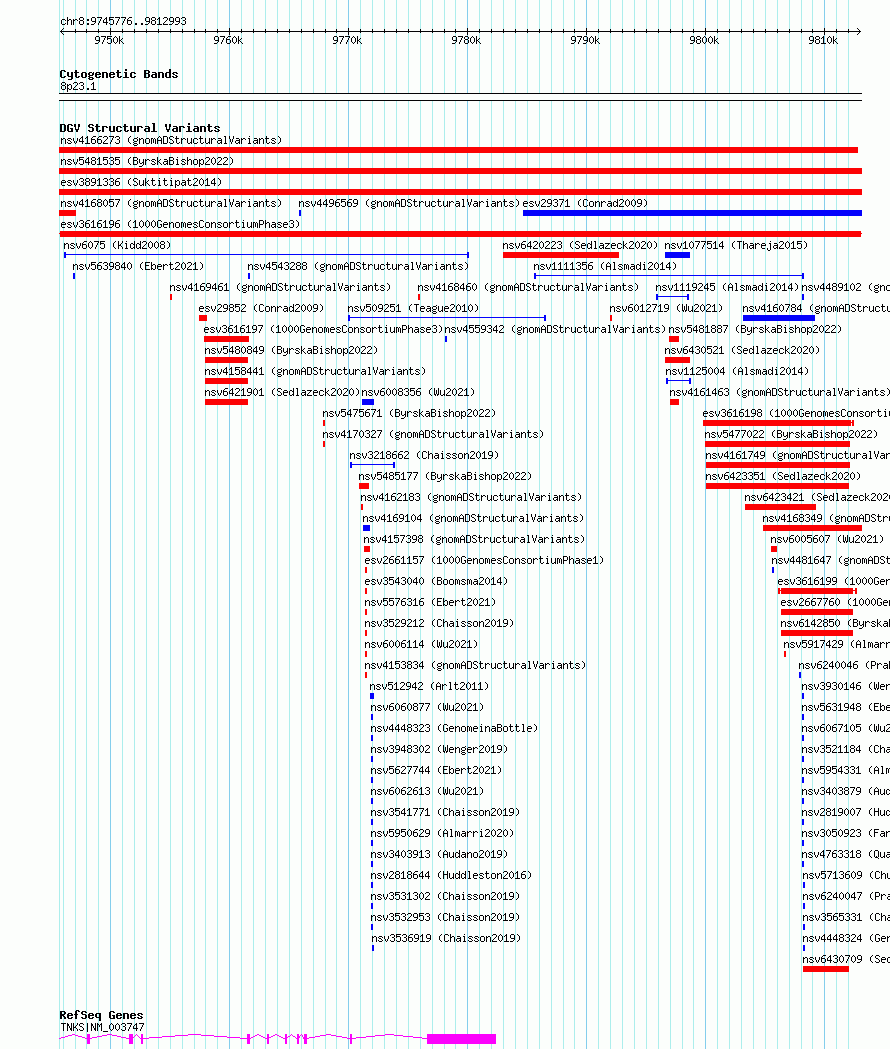Select nsv3218662 Chaisson2019 label
This screenshot has height=1049, width=890.
(x=424, y=456)
